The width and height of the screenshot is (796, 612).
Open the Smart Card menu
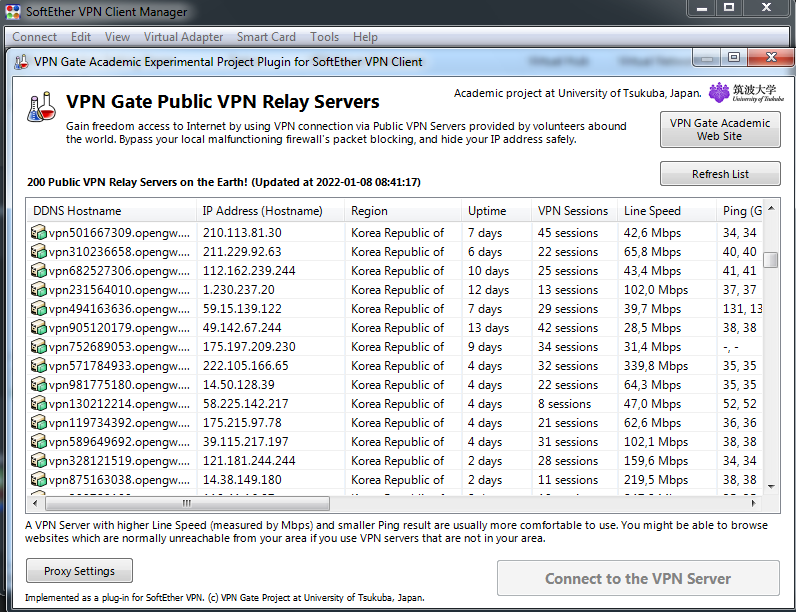coord(266,37)
